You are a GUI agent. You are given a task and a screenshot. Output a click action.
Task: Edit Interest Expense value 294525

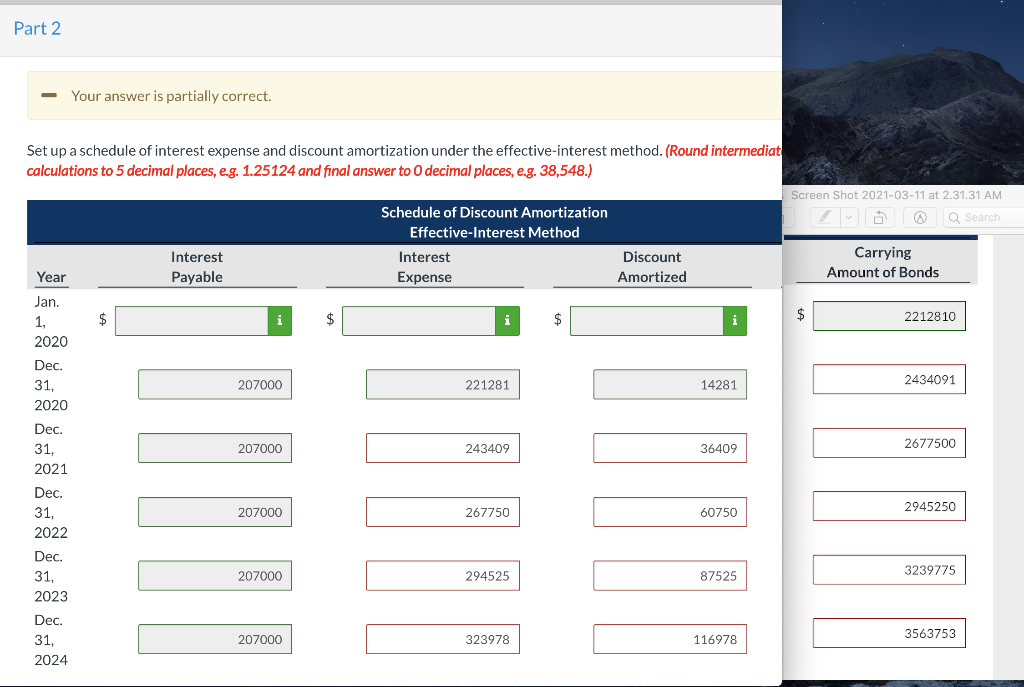[x=443, y=575]
